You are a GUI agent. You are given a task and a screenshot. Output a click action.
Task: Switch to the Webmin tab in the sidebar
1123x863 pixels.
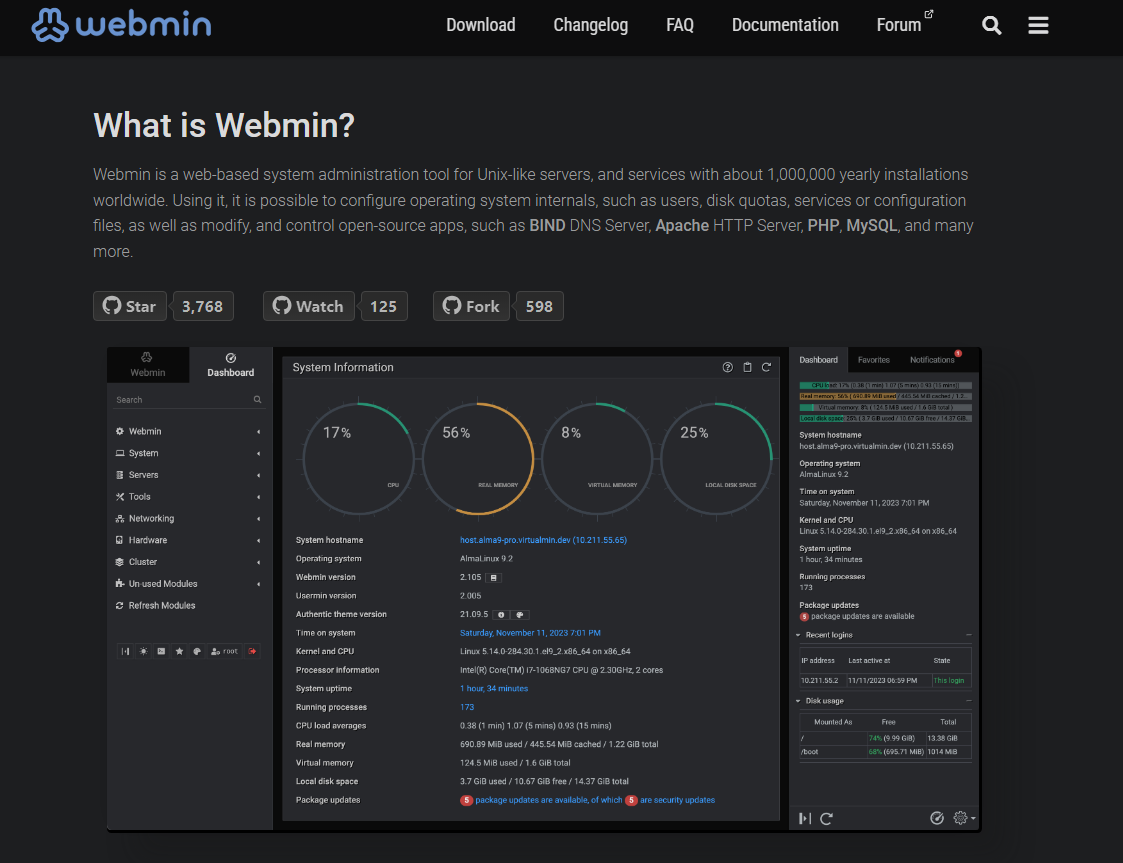148,365
